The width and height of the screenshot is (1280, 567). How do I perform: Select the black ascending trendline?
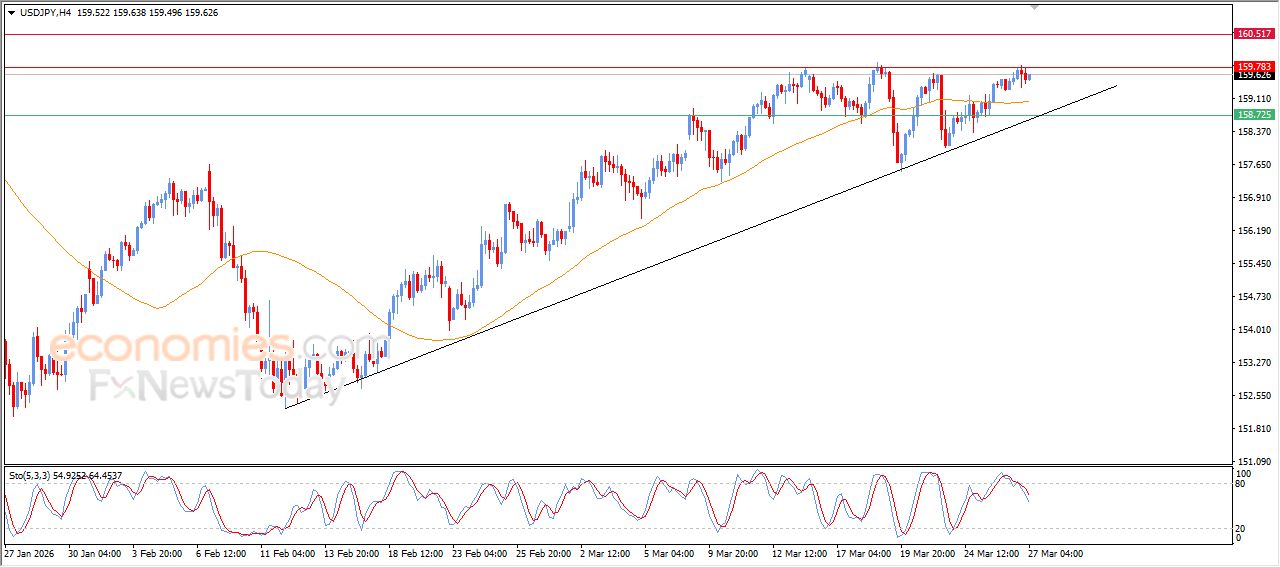(x=700, y=246)
